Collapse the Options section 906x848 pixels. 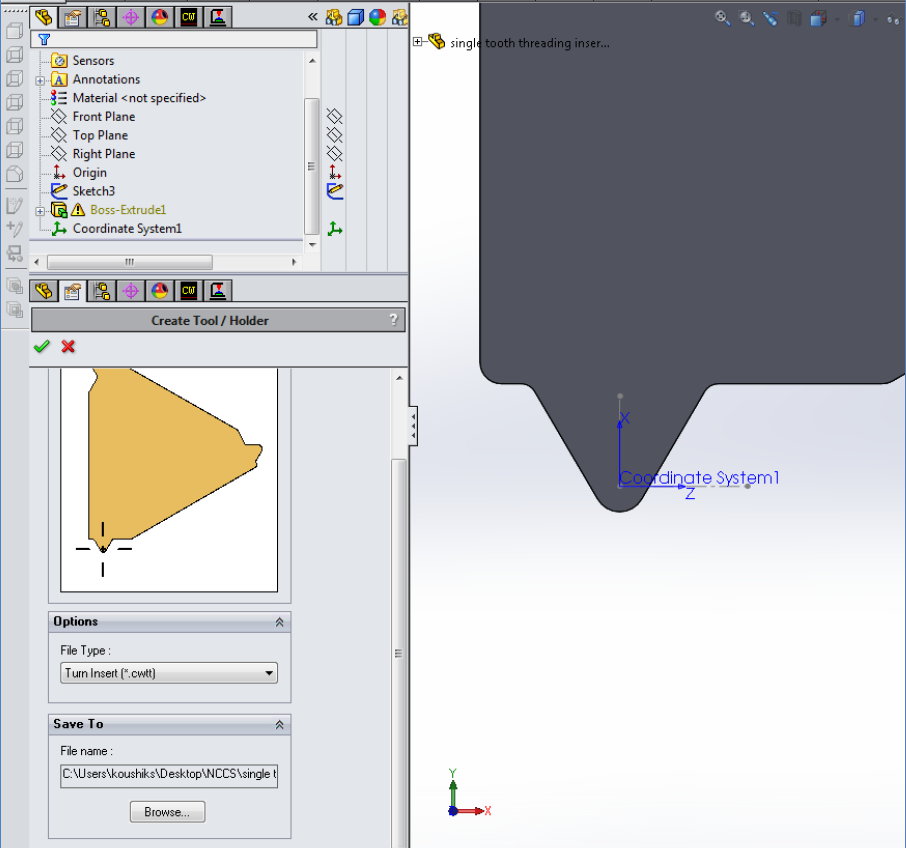(x=279, y=622)
